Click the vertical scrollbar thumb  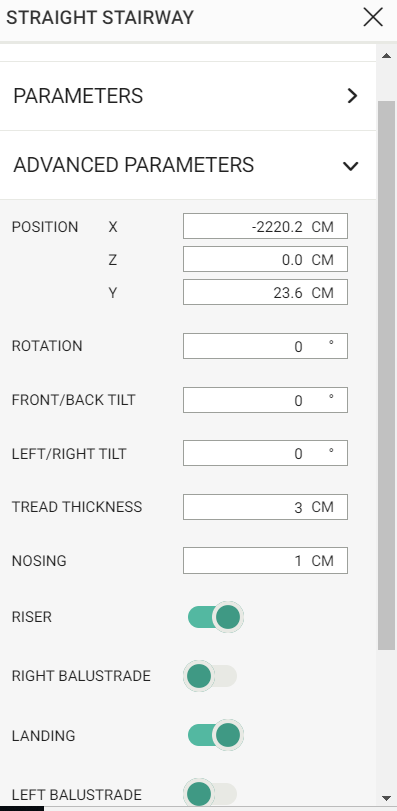pyautogui.click(x=386, y=376)
